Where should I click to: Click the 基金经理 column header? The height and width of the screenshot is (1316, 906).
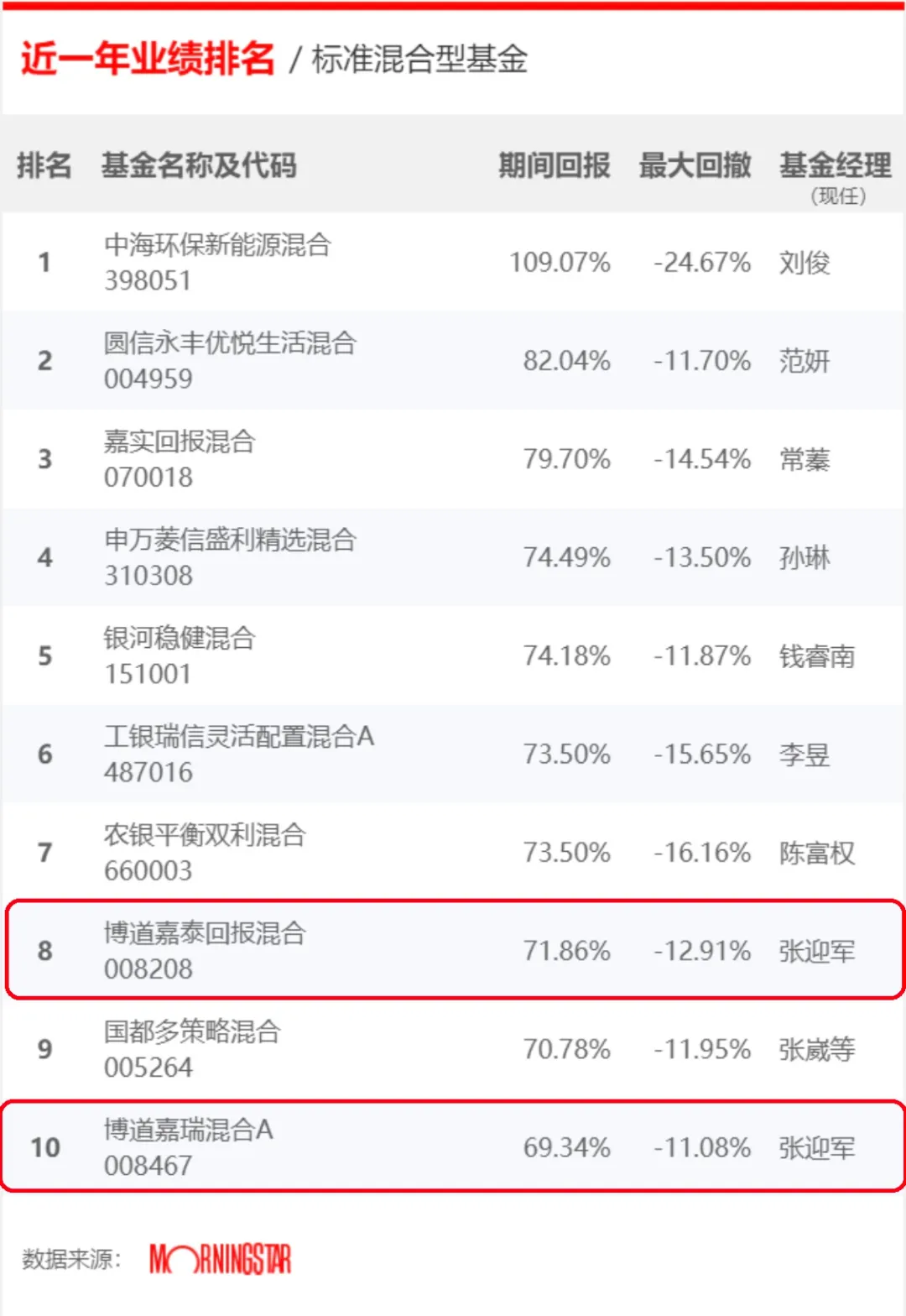[x=835, y=165]
